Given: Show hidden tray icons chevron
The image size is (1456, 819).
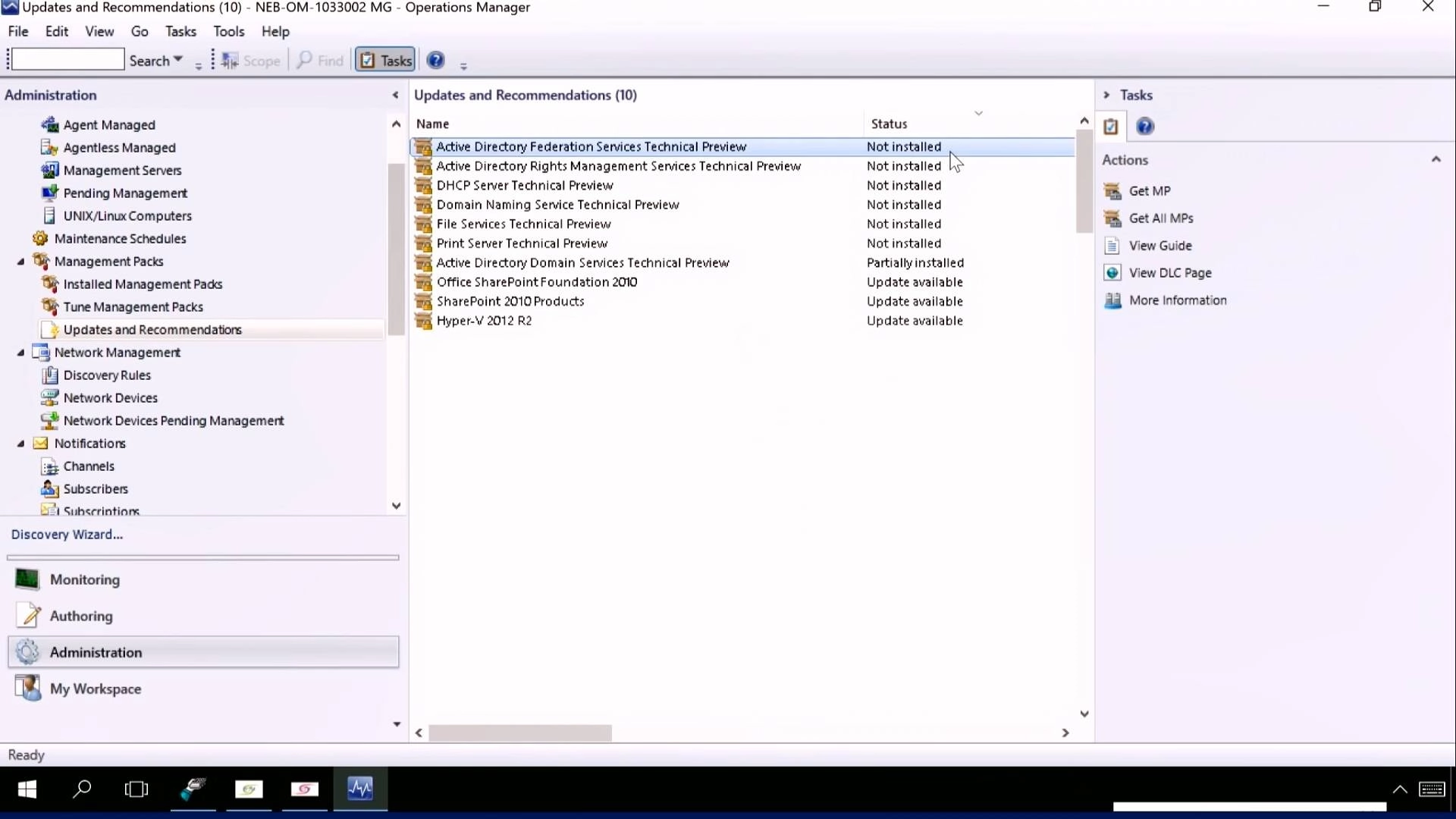Looking at the screenshot, I should point(1400,789).
